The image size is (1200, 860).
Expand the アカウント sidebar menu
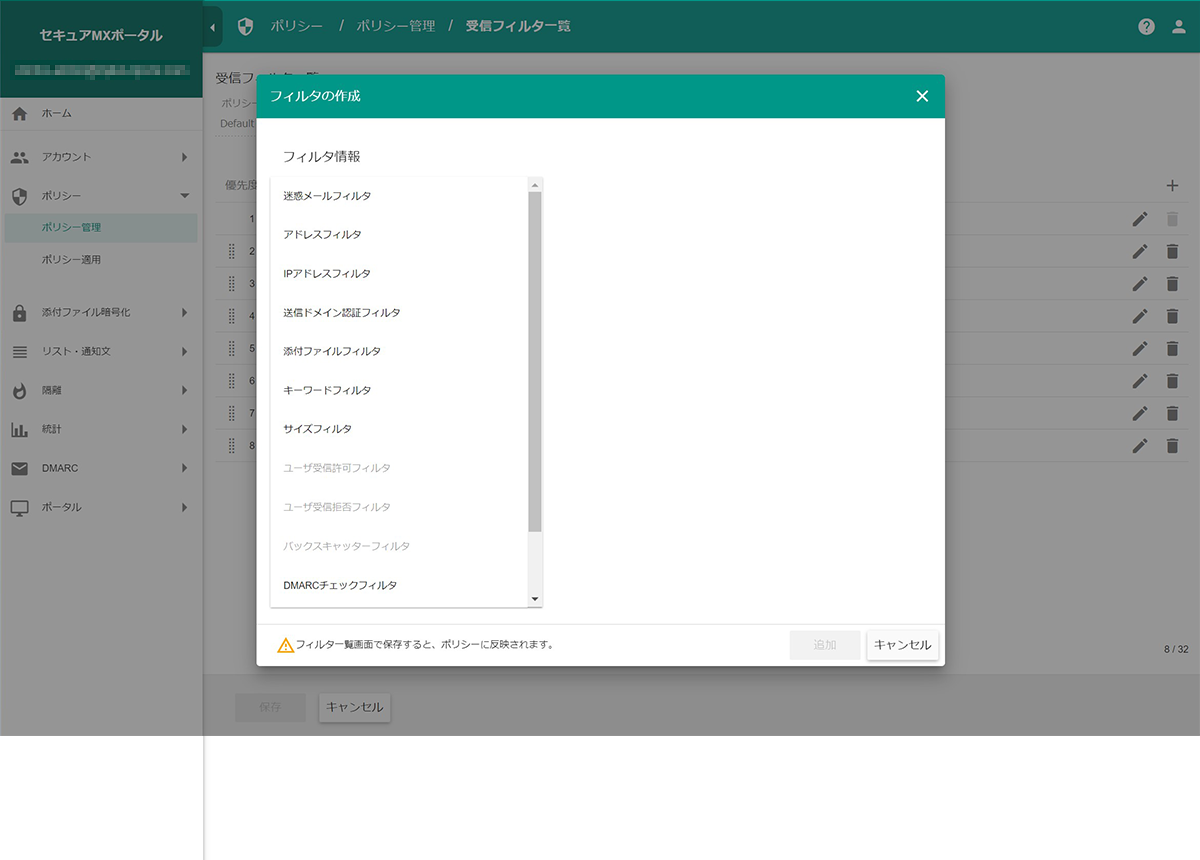184,157
